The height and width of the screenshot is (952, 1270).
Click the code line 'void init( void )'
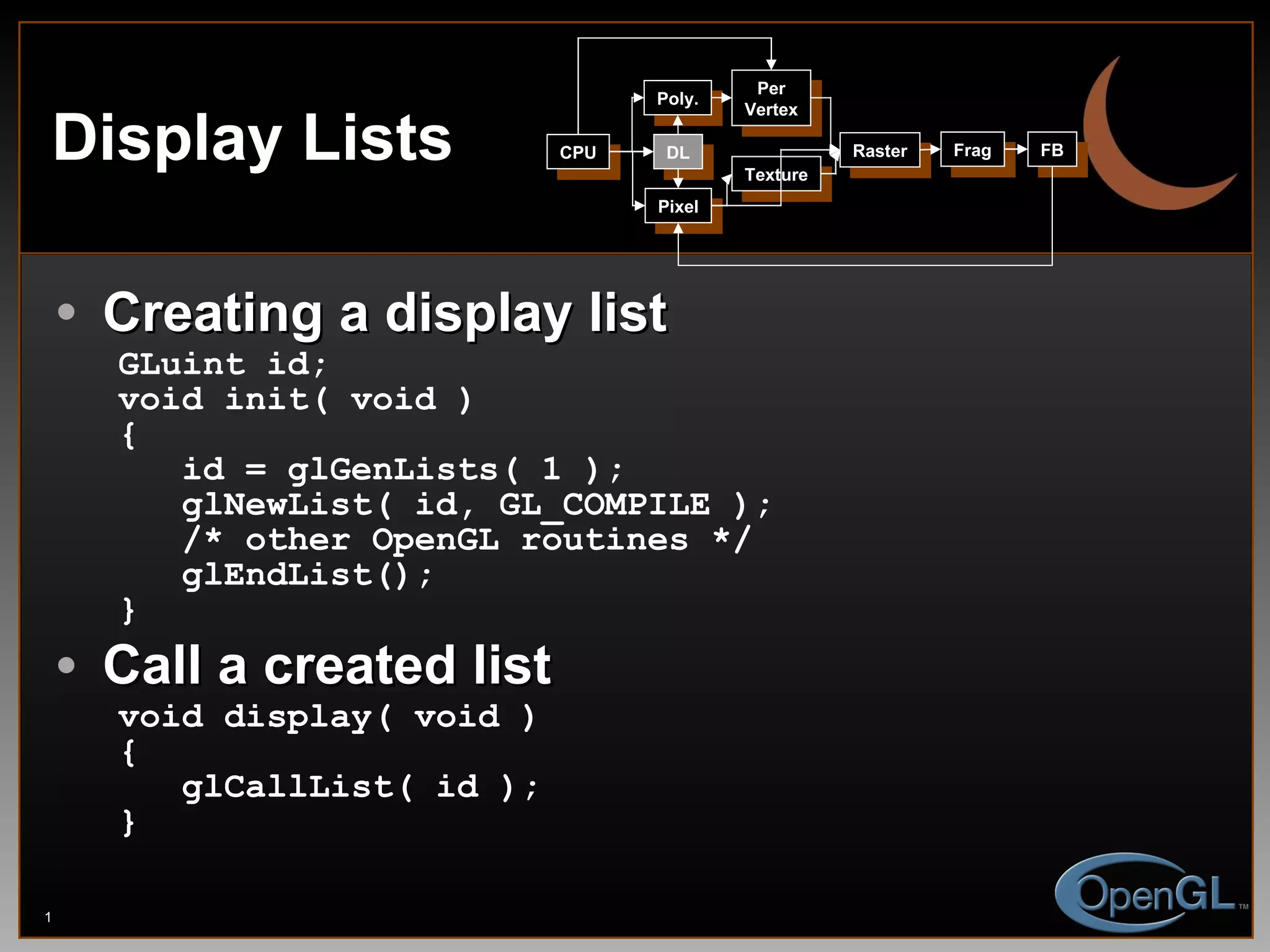click(x=295, y=399)
